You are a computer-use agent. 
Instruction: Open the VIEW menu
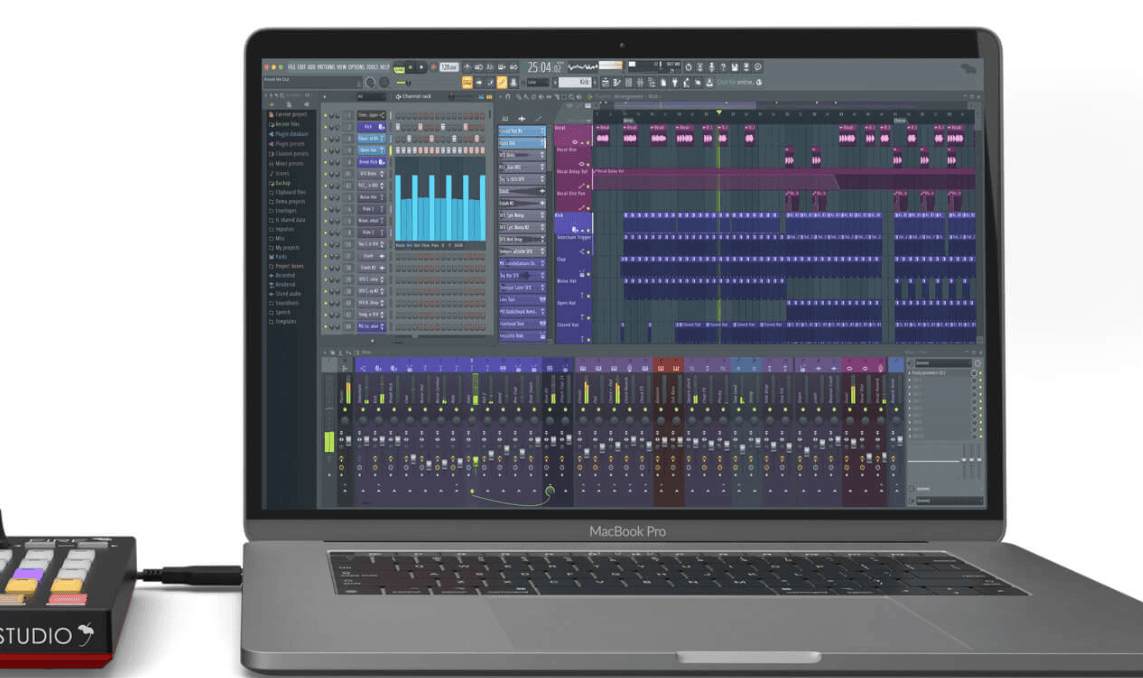coord(341,67)
